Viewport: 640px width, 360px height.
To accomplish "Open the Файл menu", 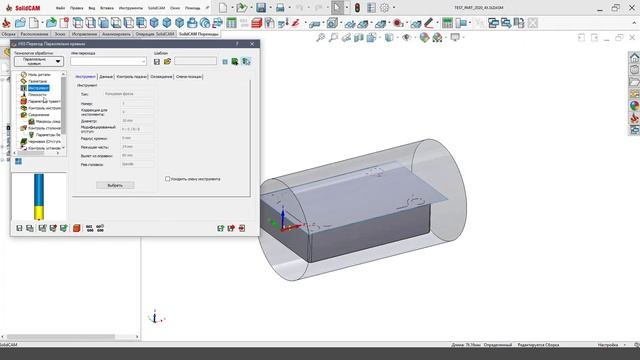I will [60, 8].
